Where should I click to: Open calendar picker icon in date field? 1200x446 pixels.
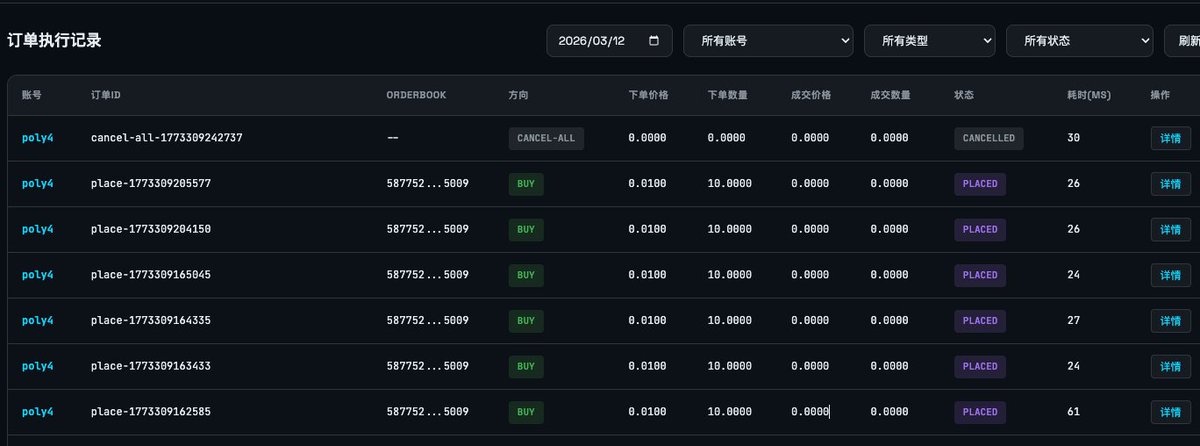654,41
